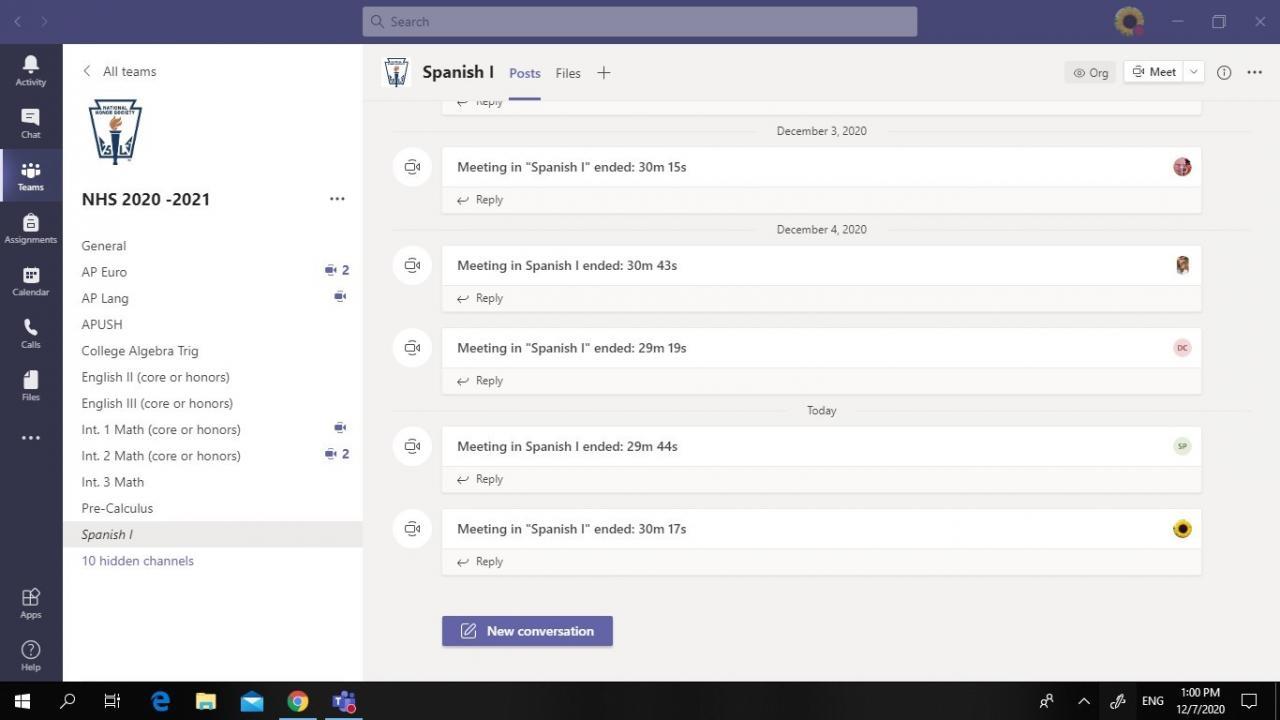Open the 30m 17s meeting ended post
This screenshot has height=720, width=1280.
(821, 529)
